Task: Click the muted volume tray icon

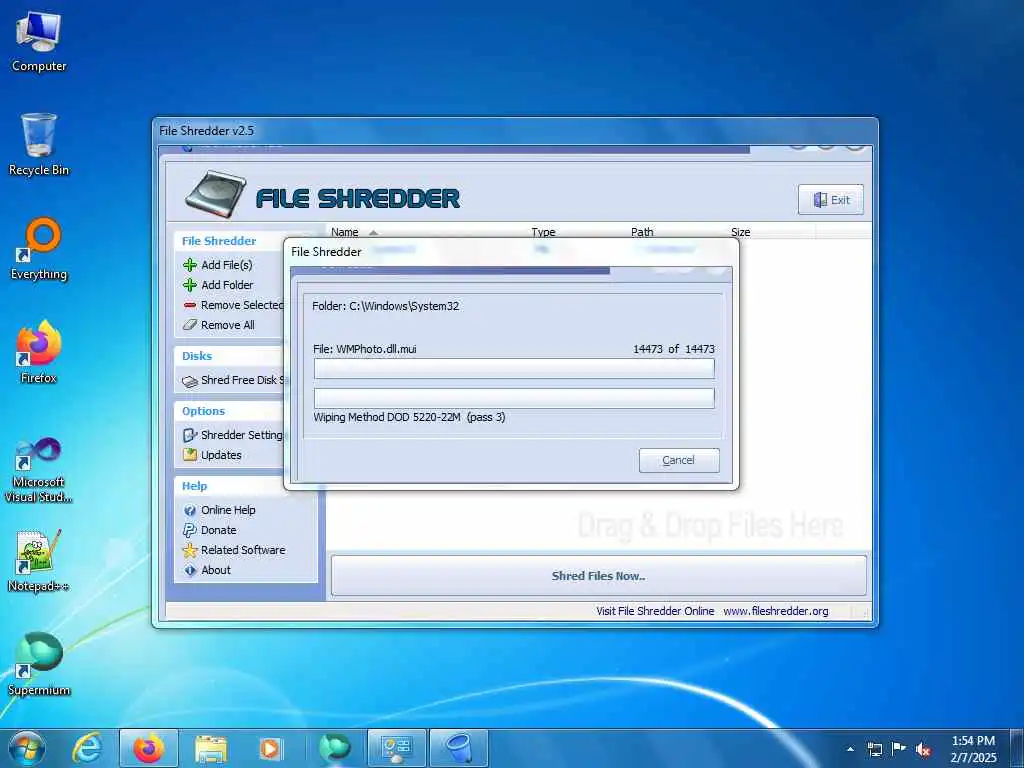Action: coord(923,749)
